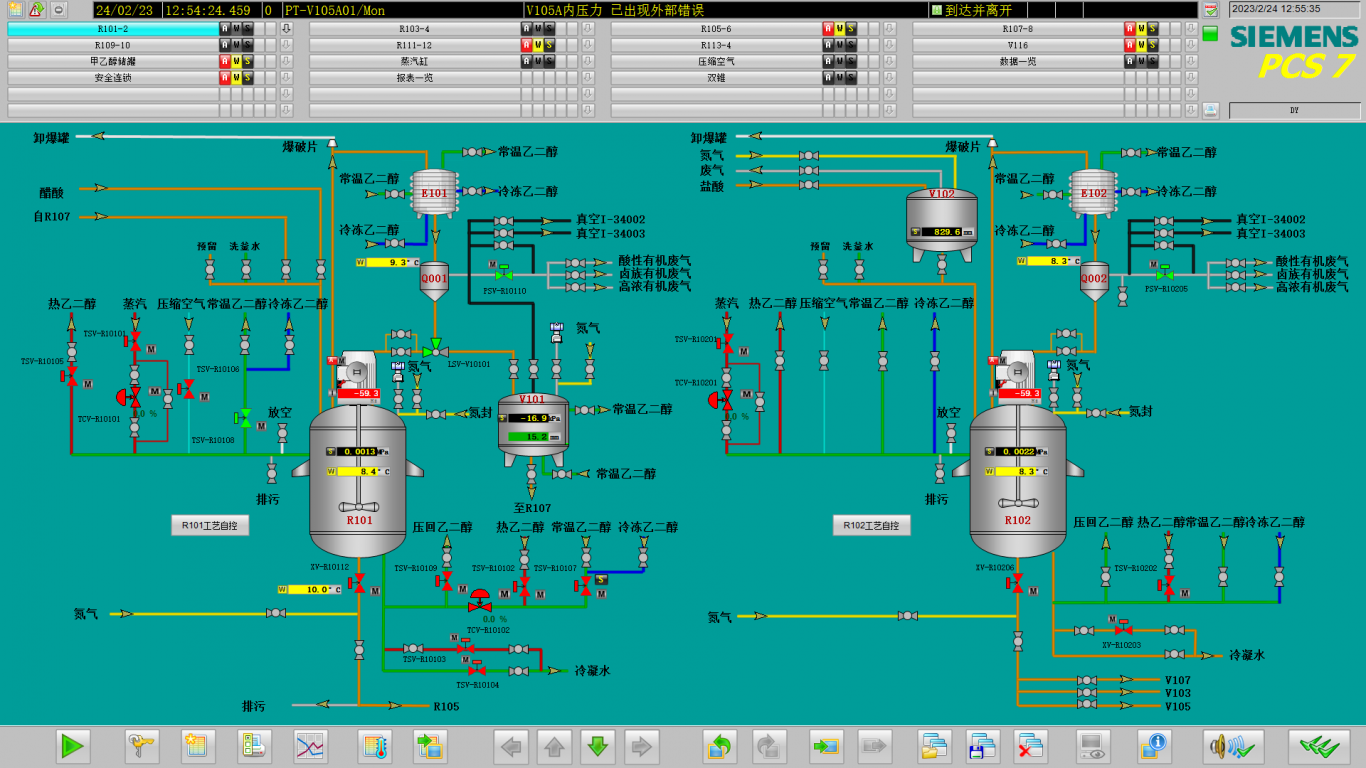Open the V116 area button
The image size is (1366, 768).
click(x=1017, y=45)
